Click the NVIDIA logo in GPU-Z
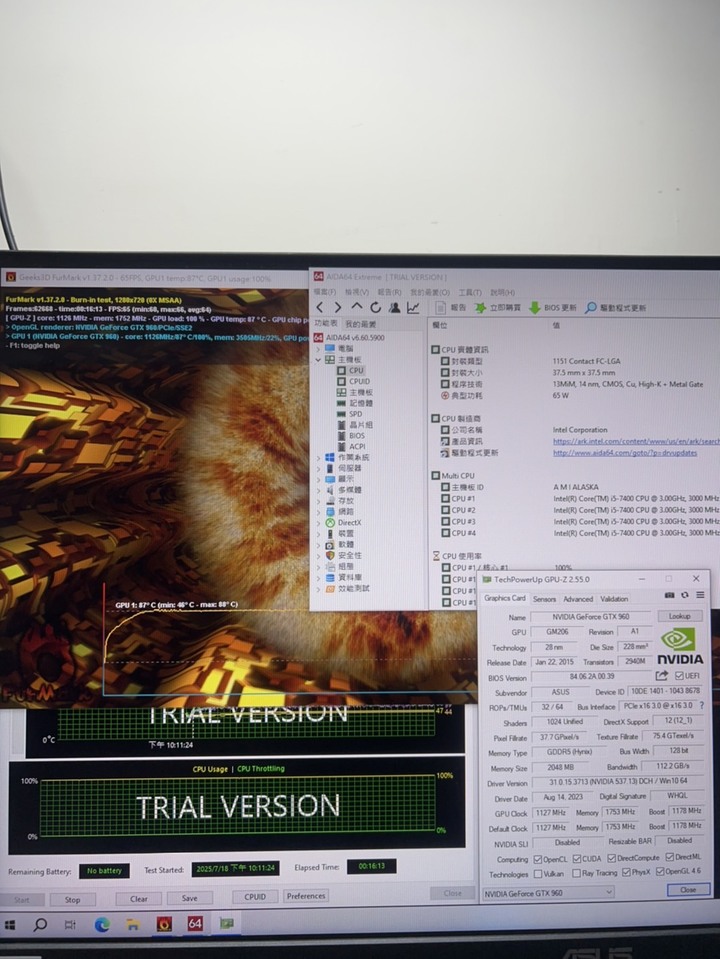 [680, 646]
